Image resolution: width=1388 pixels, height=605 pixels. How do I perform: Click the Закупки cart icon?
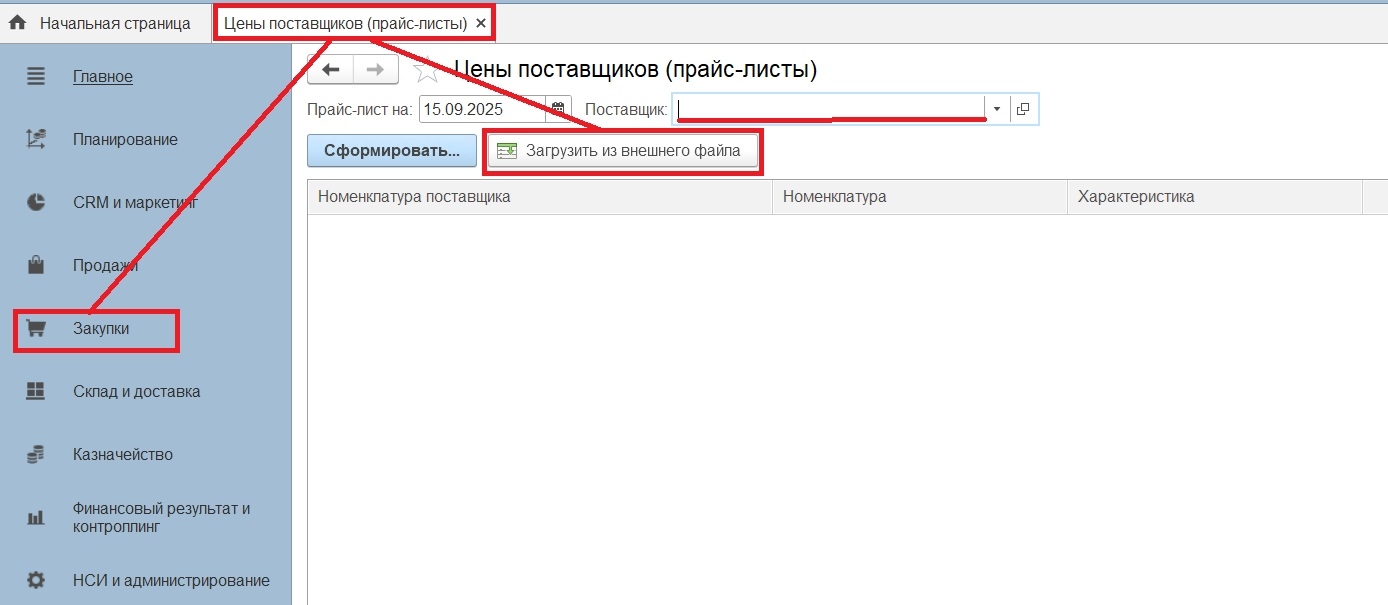36,328
